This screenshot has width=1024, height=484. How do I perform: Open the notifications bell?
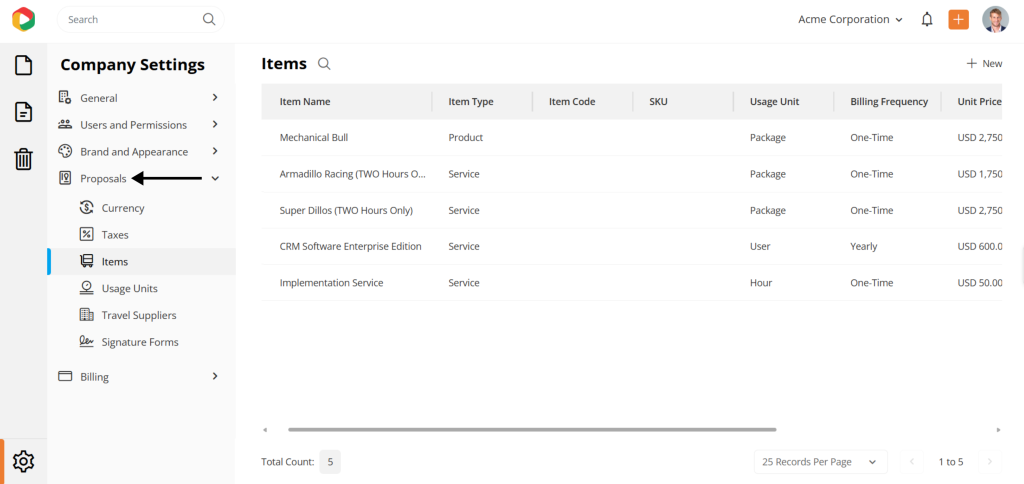click(x=927, y=20)
